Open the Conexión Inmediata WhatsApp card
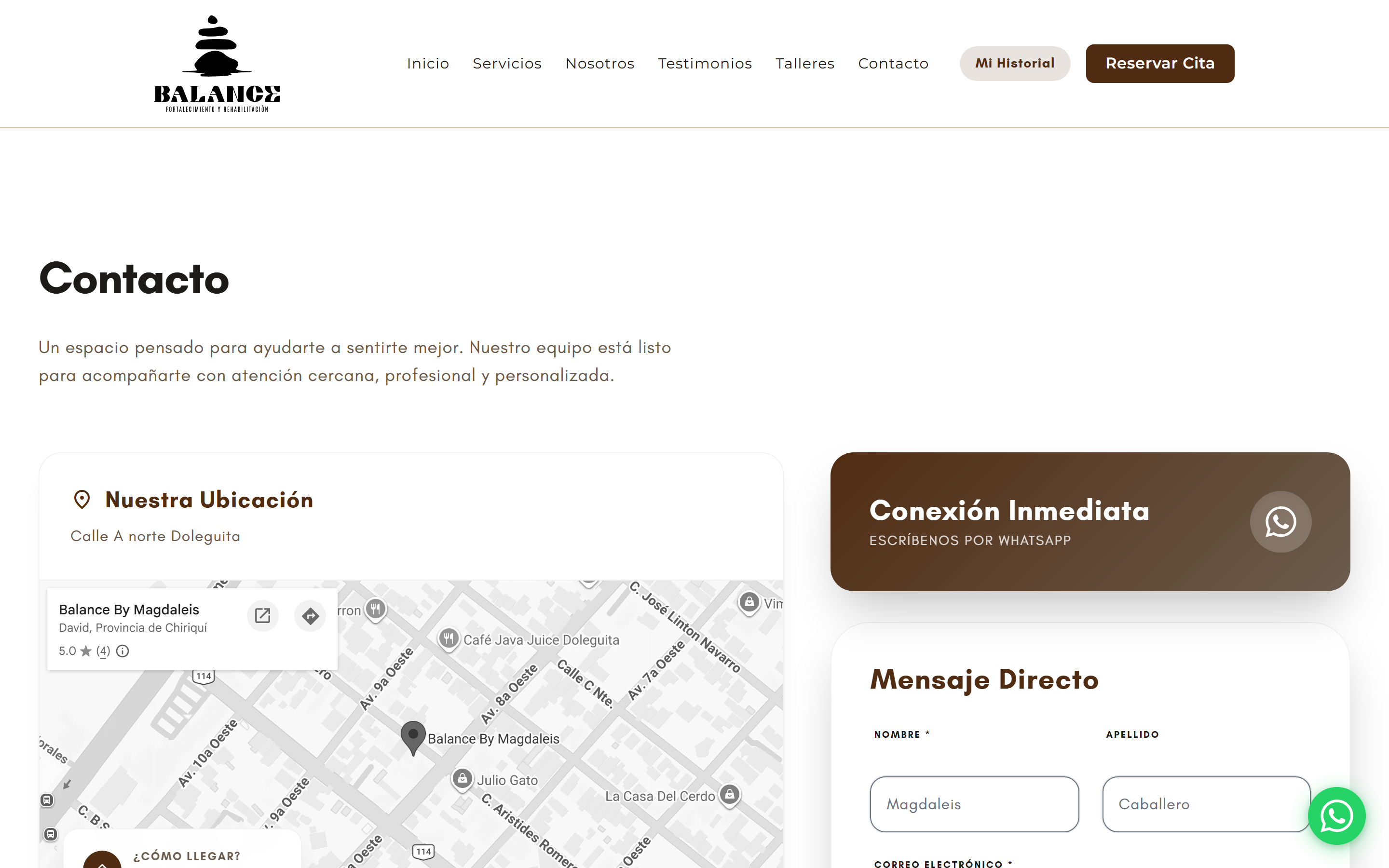The height and width of the screenshot is (868, 1389). pos(1090,521)
